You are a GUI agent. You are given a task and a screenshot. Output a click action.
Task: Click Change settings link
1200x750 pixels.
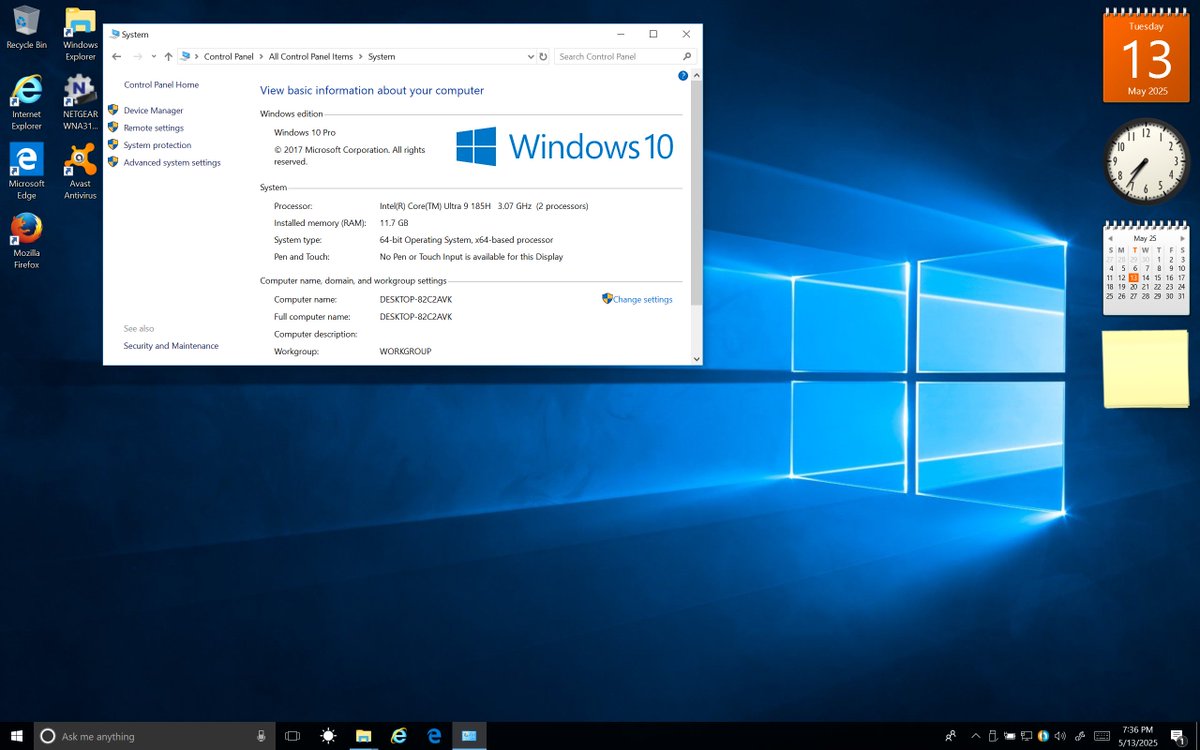642,299
